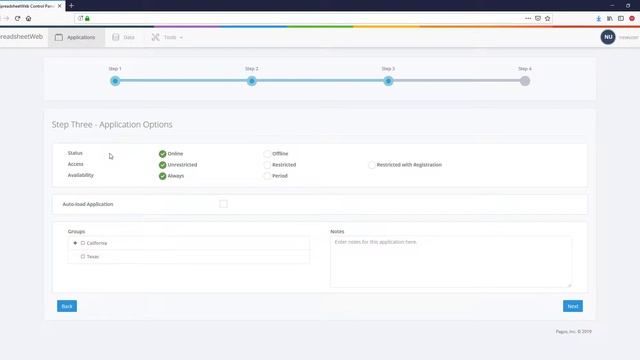640x360 pixels.
Task: Open the NU user avatar menu
Action: coord(608,37)
